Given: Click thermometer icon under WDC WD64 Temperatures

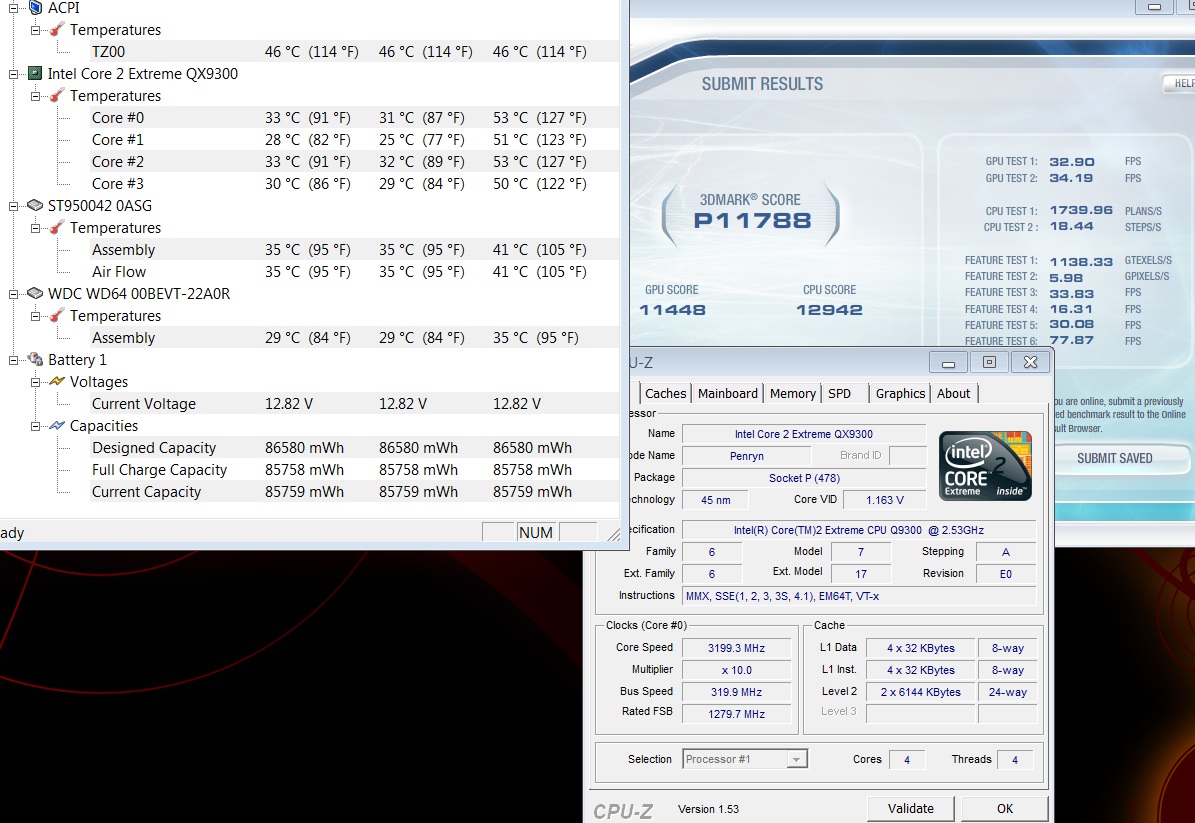Looking at the screenshot, I should [x=56, y=315].
